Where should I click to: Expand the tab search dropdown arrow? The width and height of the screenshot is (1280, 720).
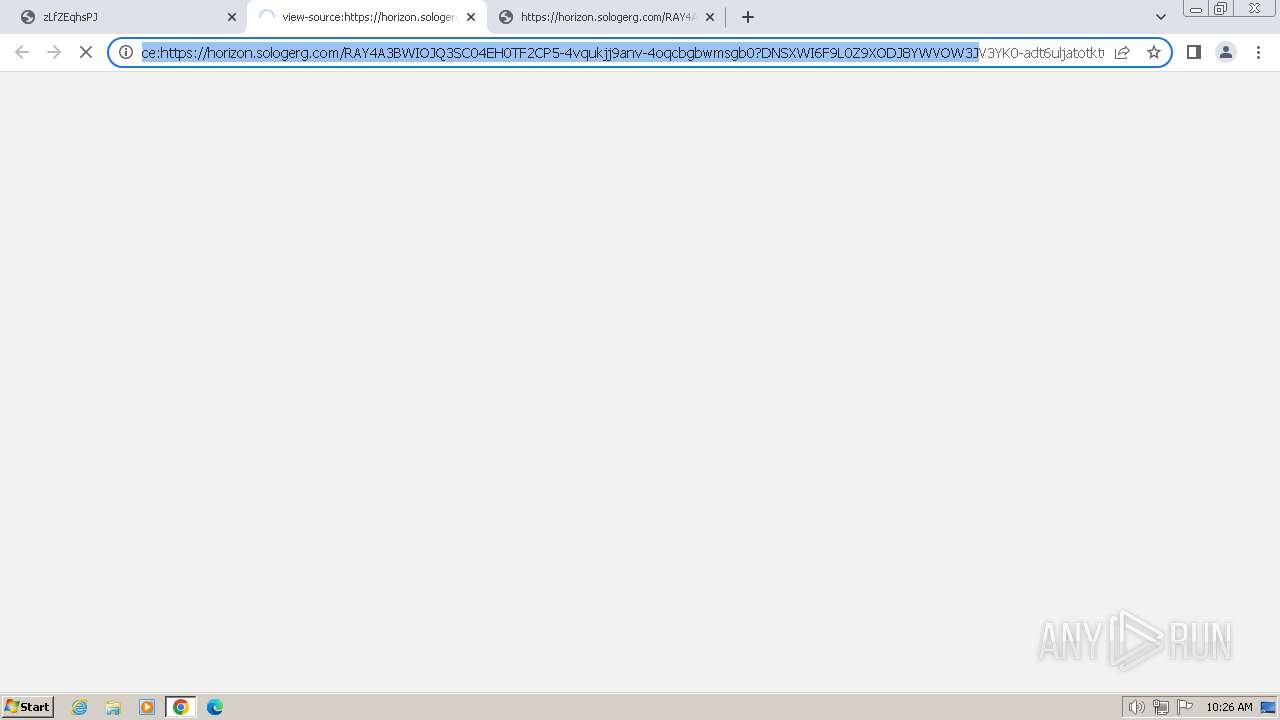(1161, 17)
